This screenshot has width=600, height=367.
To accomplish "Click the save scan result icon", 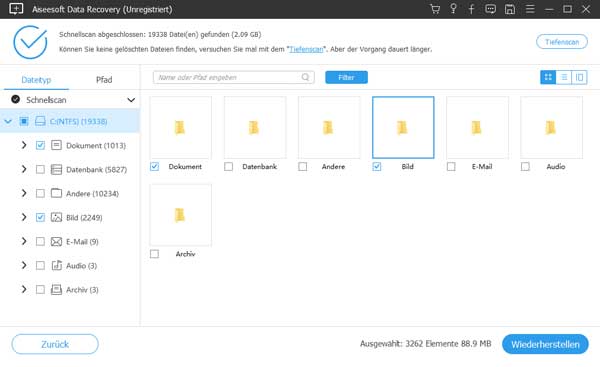I will point(510,9).
